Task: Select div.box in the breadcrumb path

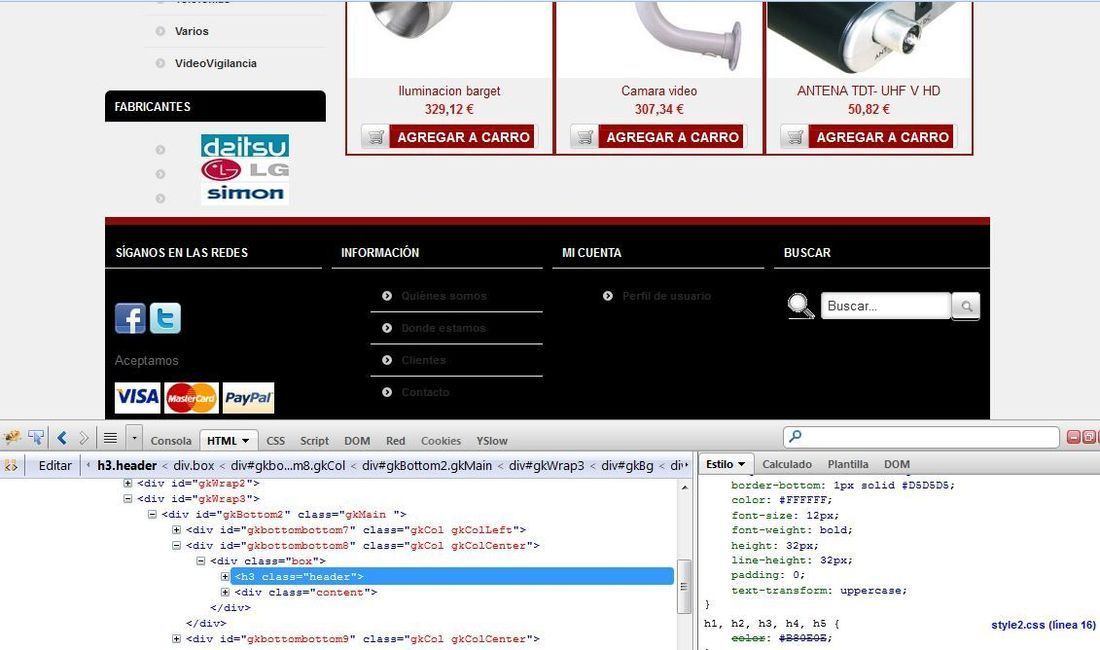Action: [x=194, y=466]
